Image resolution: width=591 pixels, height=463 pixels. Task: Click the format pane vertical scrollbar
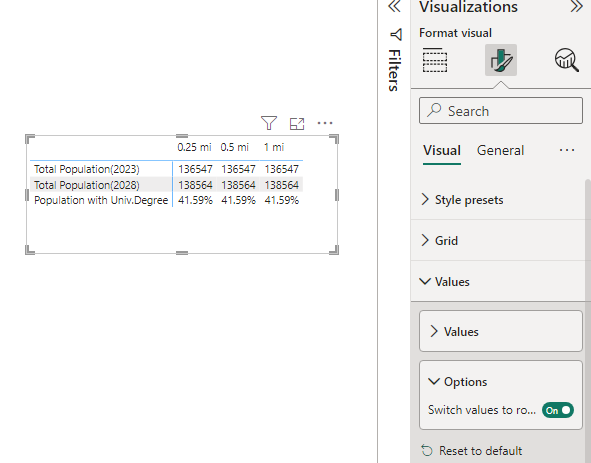coord(588,320)
